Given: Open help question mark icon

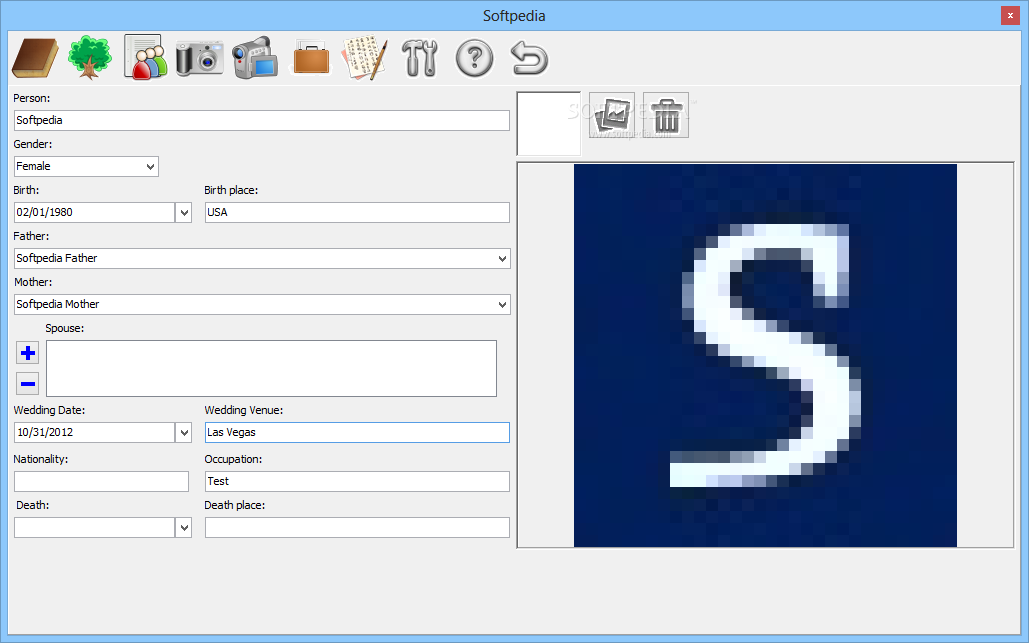Looking at the screenshot, I should coord(474,58).
